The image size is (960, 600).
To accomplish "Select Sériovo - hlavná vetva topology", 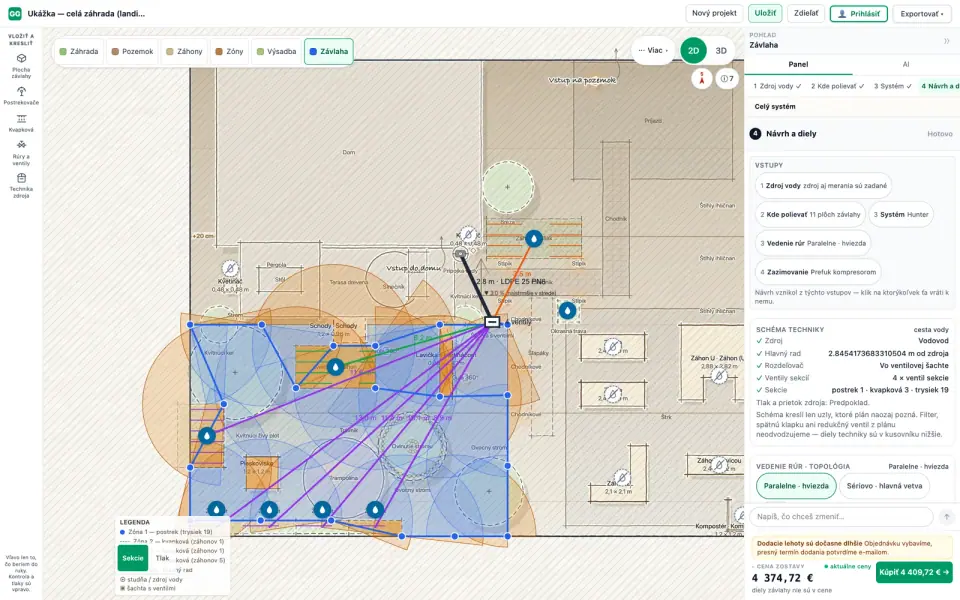I will [884, 486].
